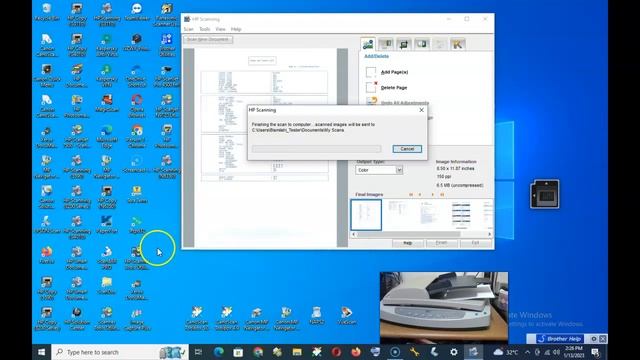The width and height of the screenshot is (640, 360).
Task: Select the K-shaped tab icon in HP Scanning
Action: 458,44
